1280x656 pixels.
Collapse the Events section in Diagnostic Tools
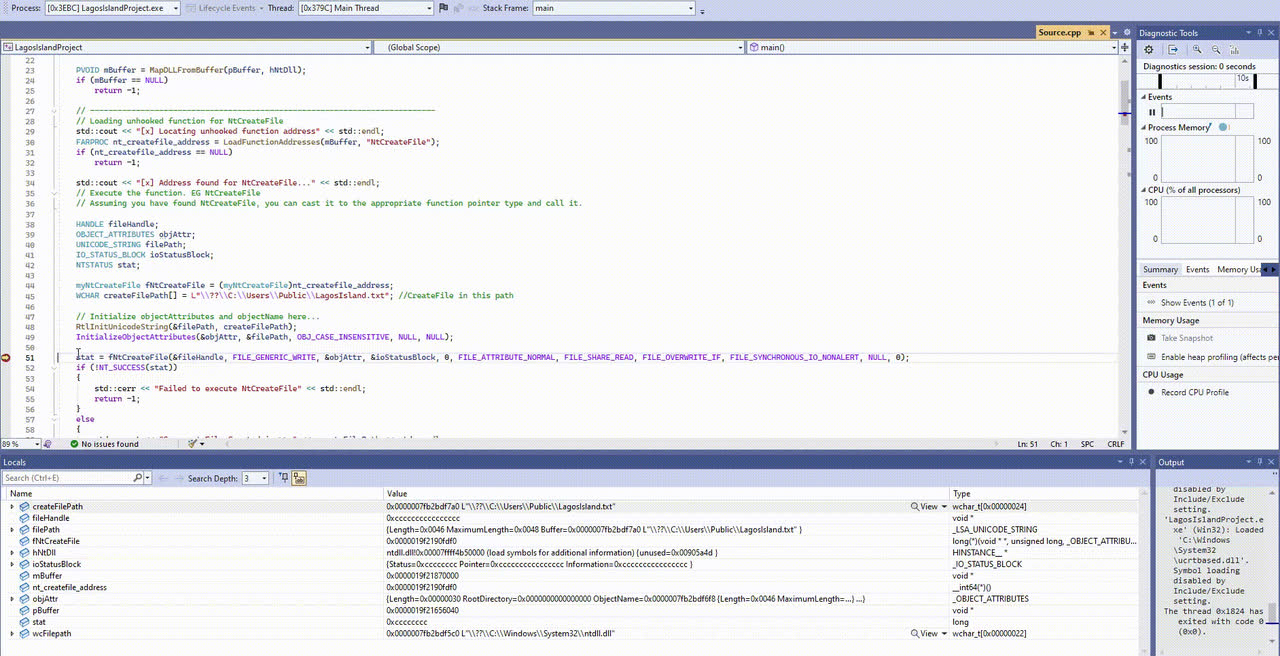click(1144, 97)
